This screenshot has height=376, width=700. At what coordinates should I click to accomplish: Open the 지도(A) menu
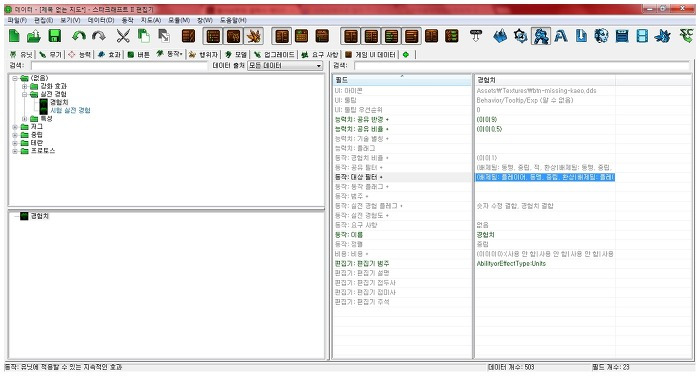pos(150,20)
